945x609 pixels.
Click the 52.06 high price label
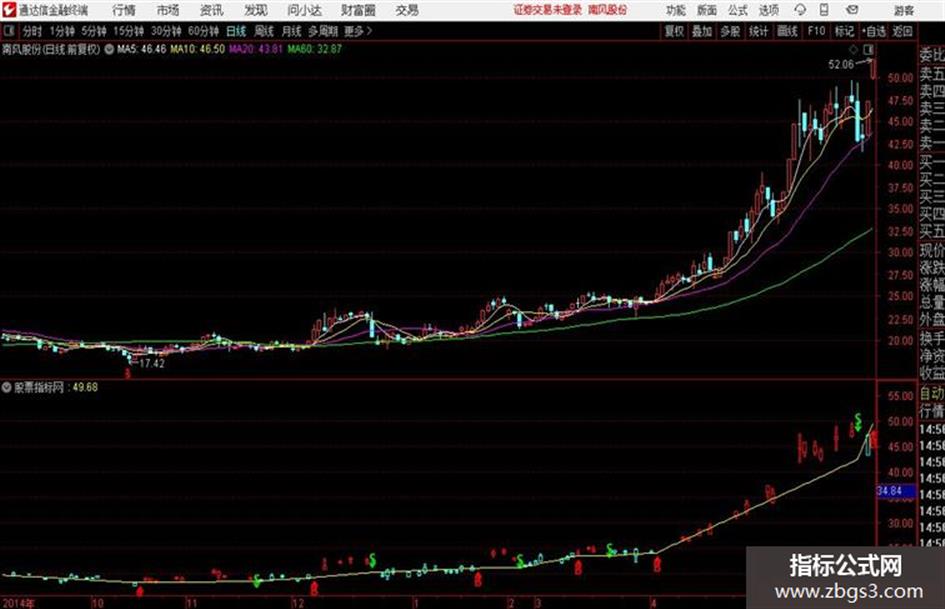841,64
